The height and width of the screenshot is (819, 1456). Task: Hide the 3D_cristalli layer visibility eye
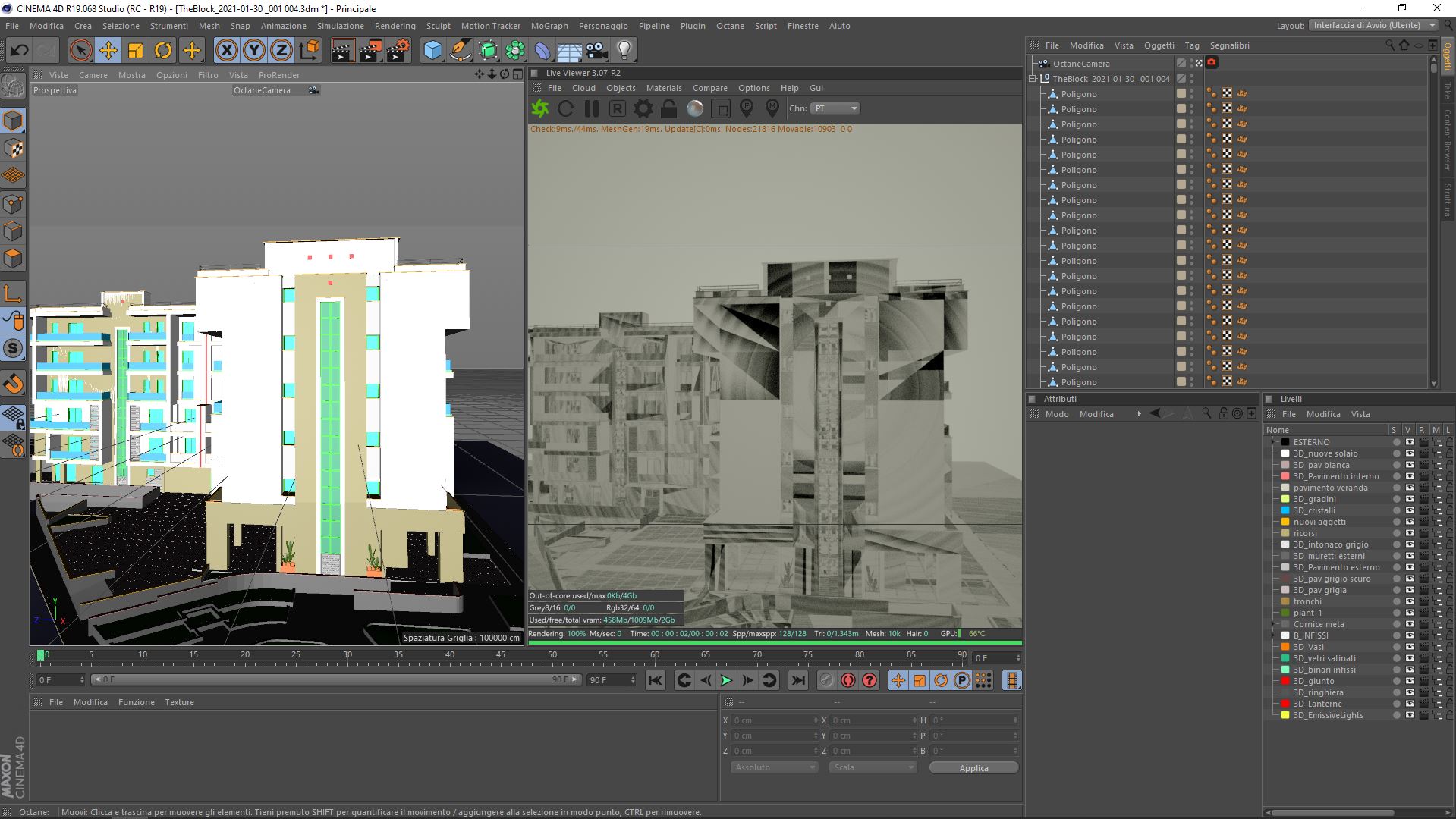(1410, 510)
